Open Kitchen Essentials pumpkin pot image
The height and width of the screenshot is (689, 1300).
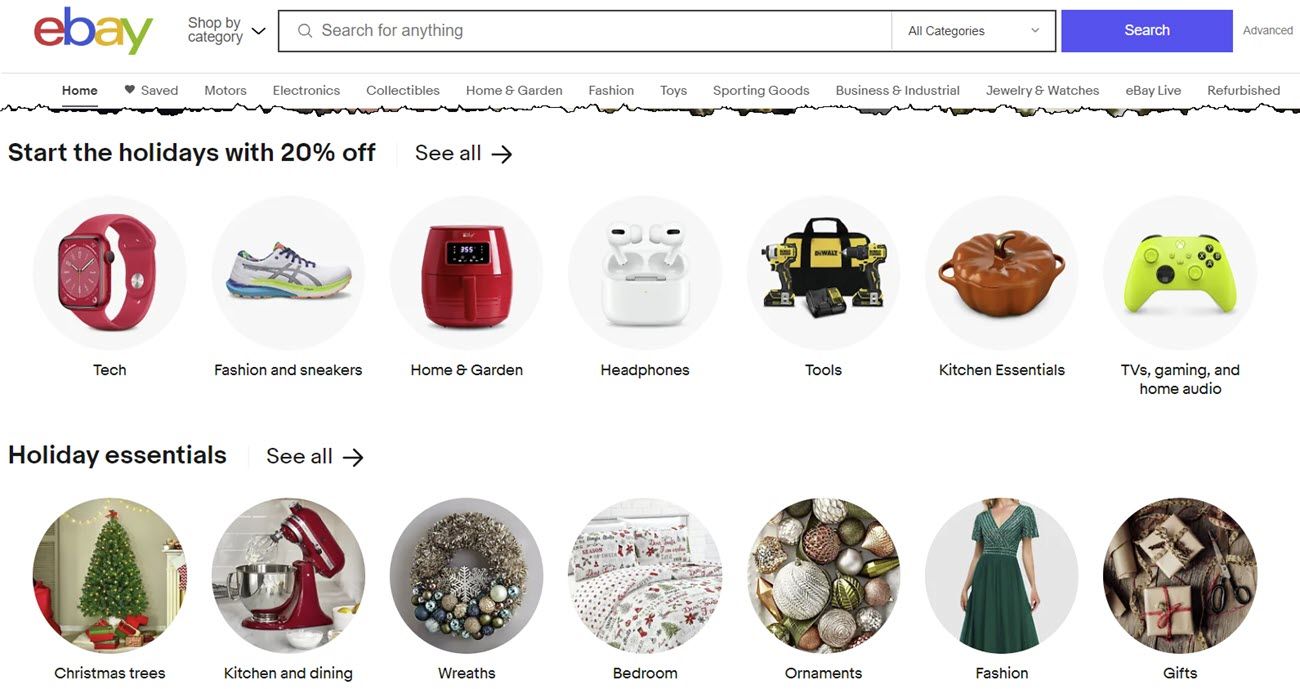pyautogui.click(x=1001, y=272)
